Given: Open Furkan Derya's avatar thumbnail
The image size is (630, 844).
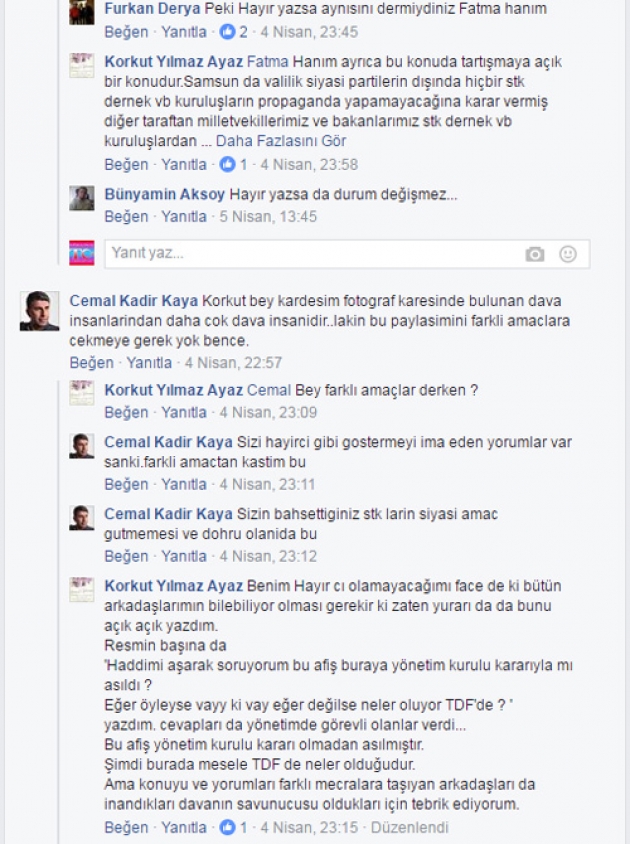Looking at the screenshot, I should 82,12.
